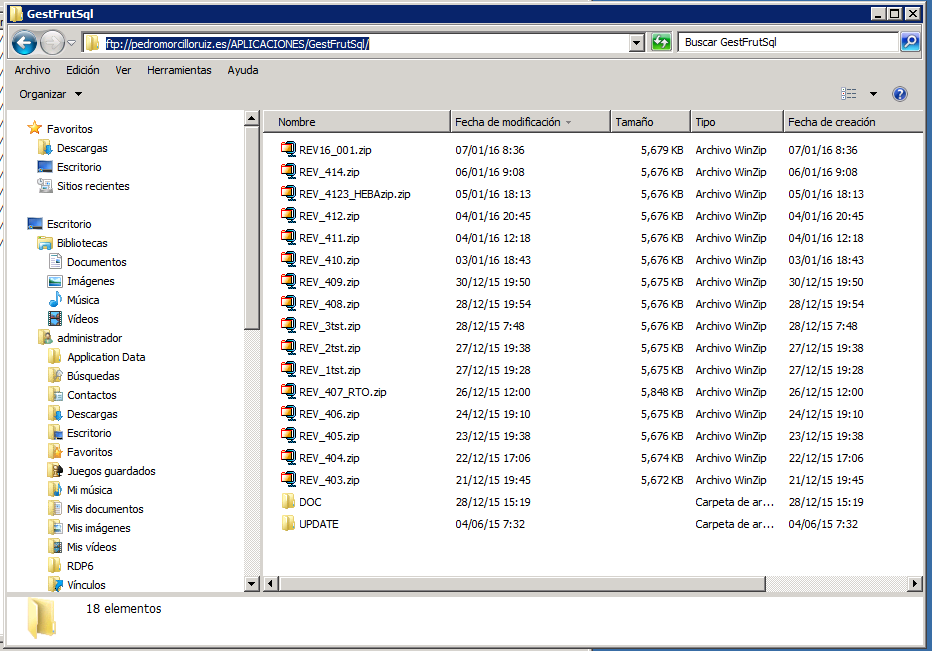
Task: Open the address bar history dropdown arrow
Action: coord(637,43)
